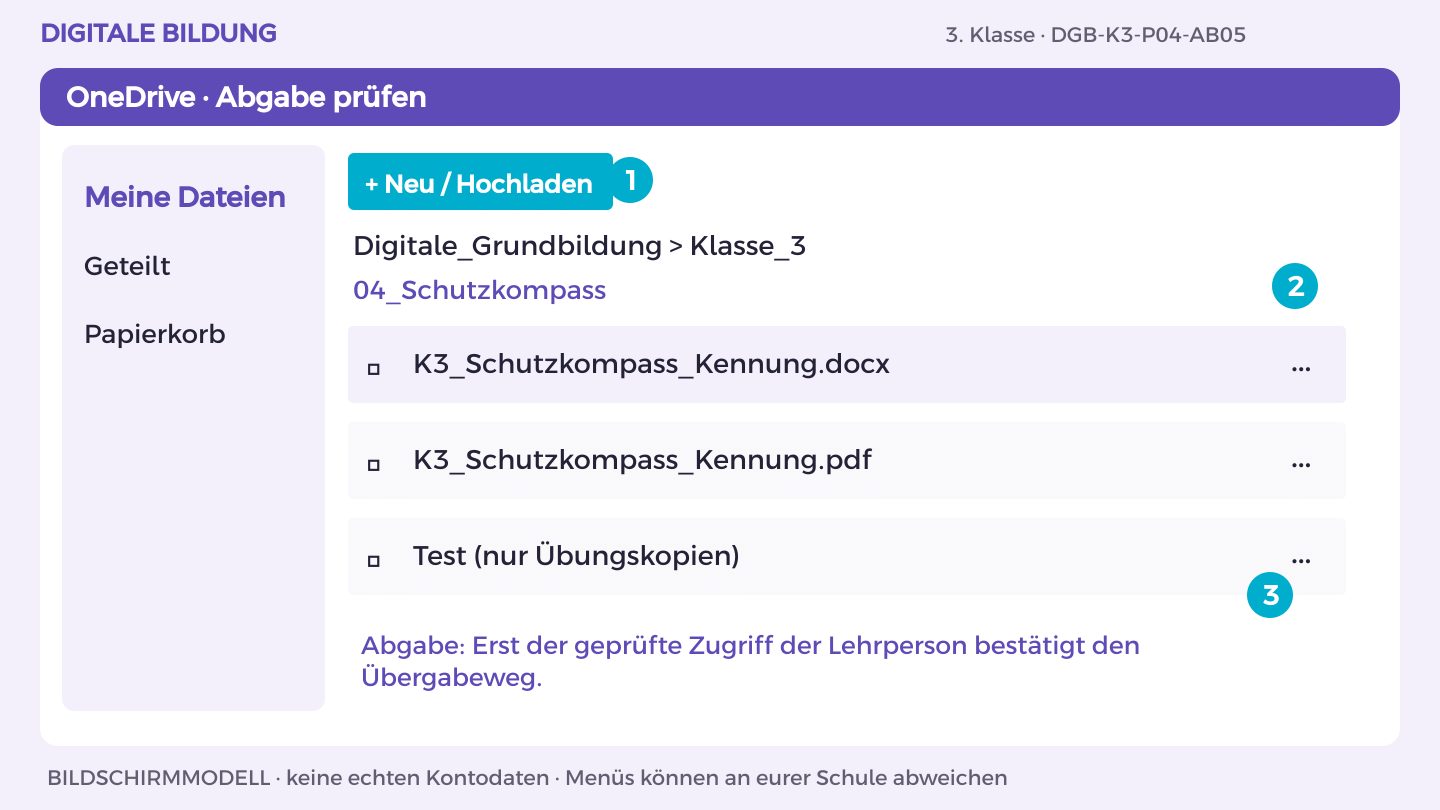The image size is (1440, 810).
Task: Open the Test (nur Übungskopien) folder
Action: pyautogui.click(x=576, y=556)
